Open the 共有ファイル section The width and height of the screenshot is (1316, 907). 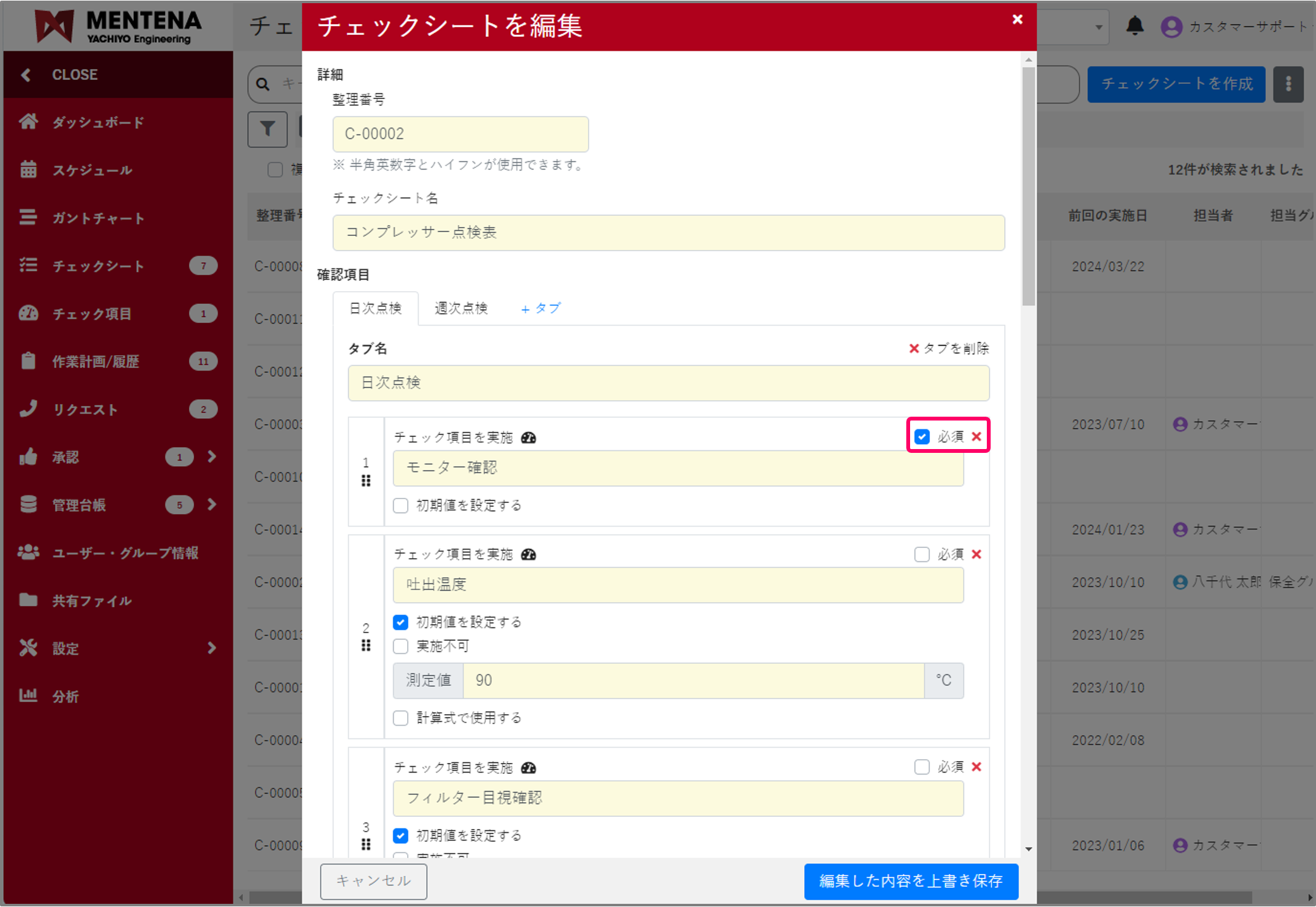pyautogui.click(x=91, y=601)
